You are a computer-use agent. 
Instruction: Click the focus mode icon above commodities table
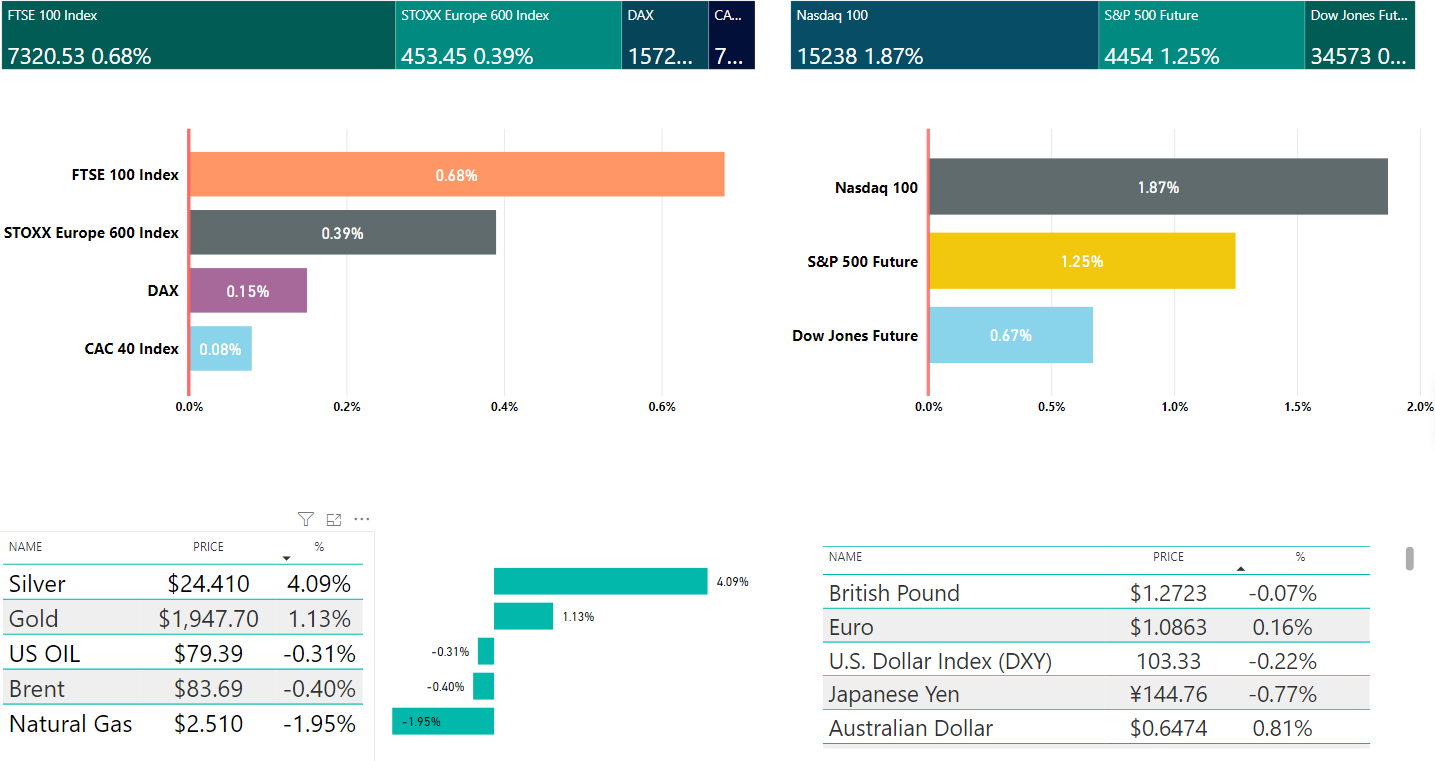334,519
